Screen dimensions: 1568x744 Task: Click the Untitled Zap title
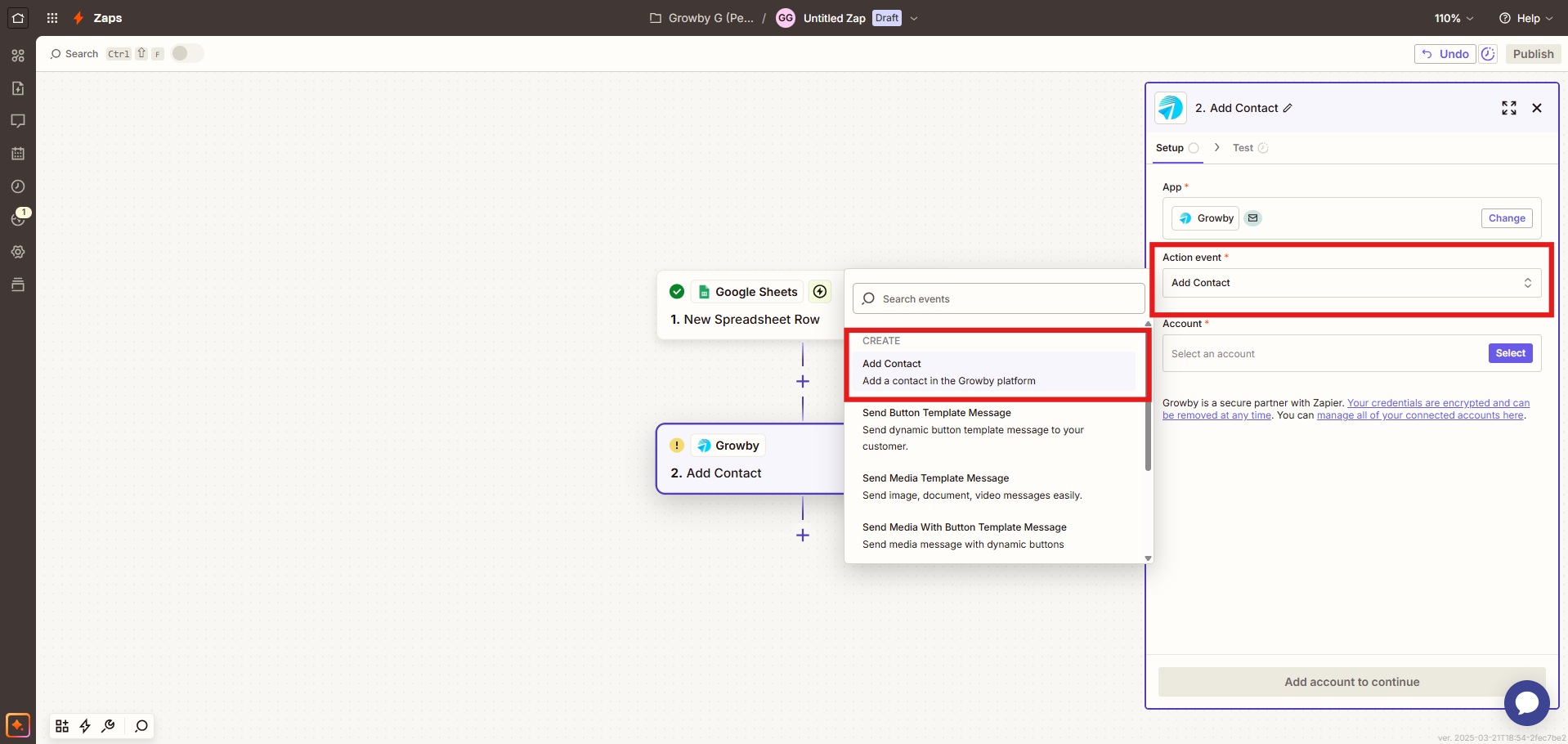tap(834, 18)
